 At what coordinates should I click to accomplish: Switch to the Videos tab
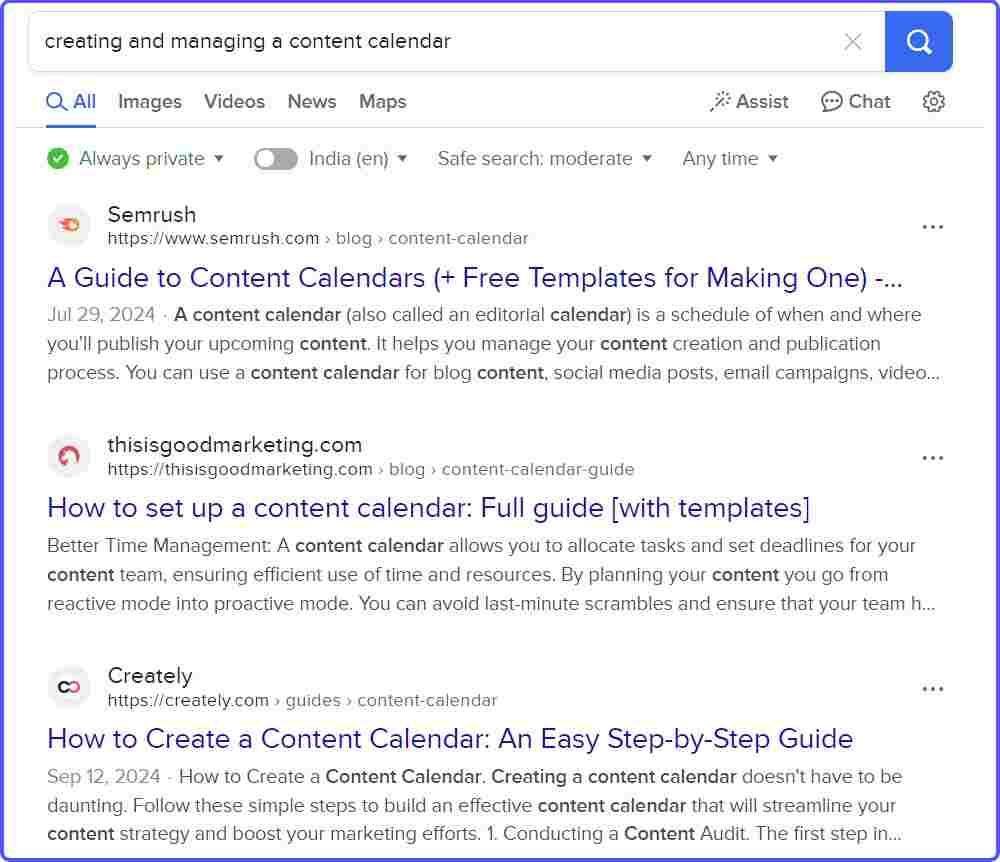pyautogui.click(x=234, y=101)
